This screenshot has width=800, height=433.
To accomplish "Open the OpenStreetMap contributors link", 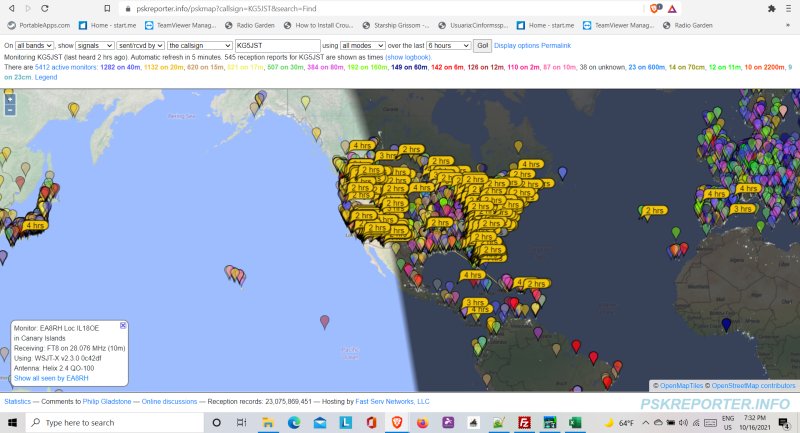I will pyautogui.click(x=753, y=386).
